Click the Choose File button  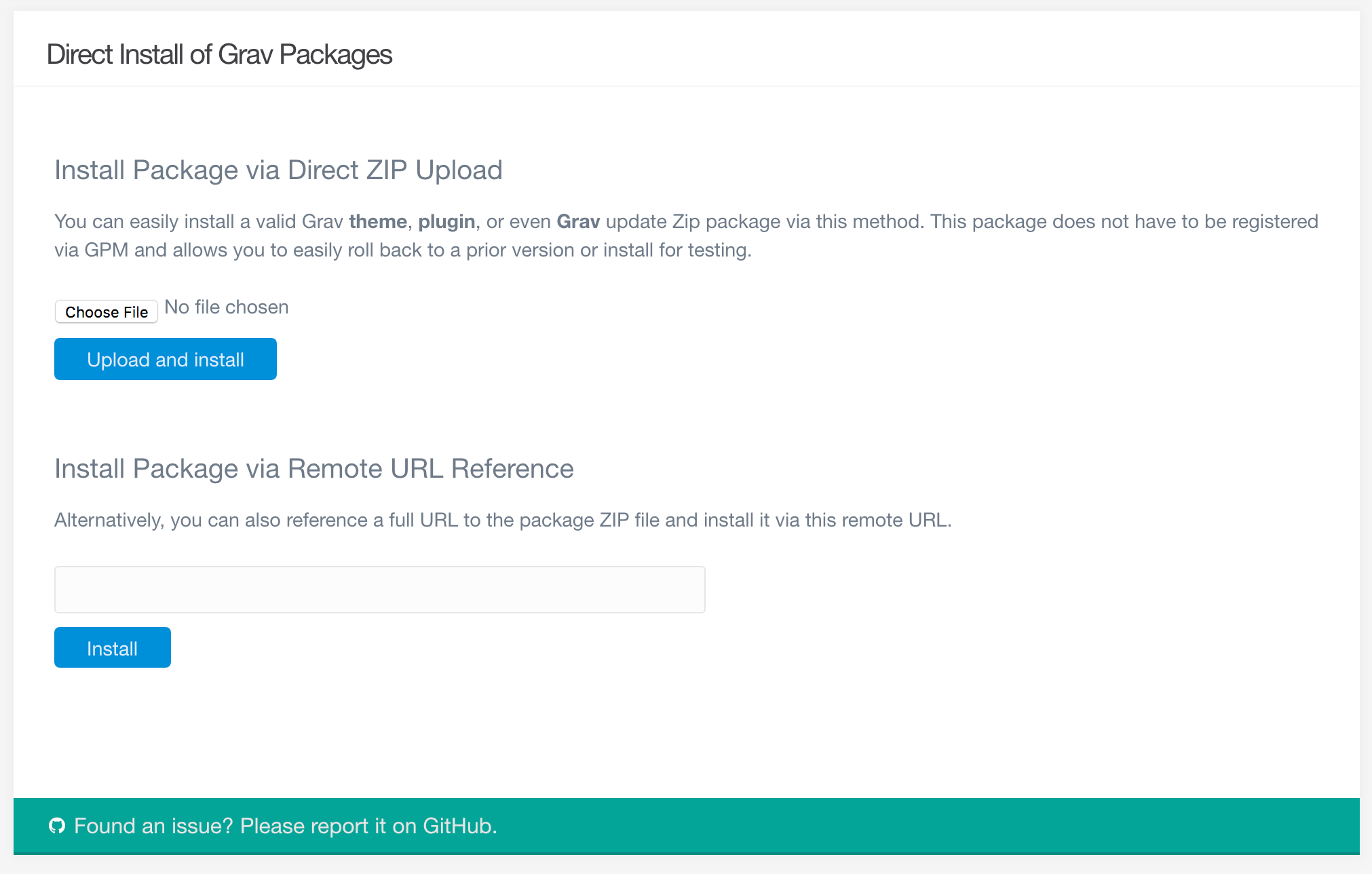[107, 312]
